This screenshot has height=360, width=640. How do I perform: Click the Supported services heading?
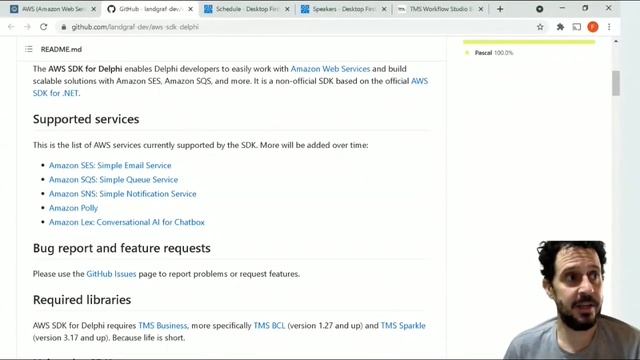[x=86, y=119]
